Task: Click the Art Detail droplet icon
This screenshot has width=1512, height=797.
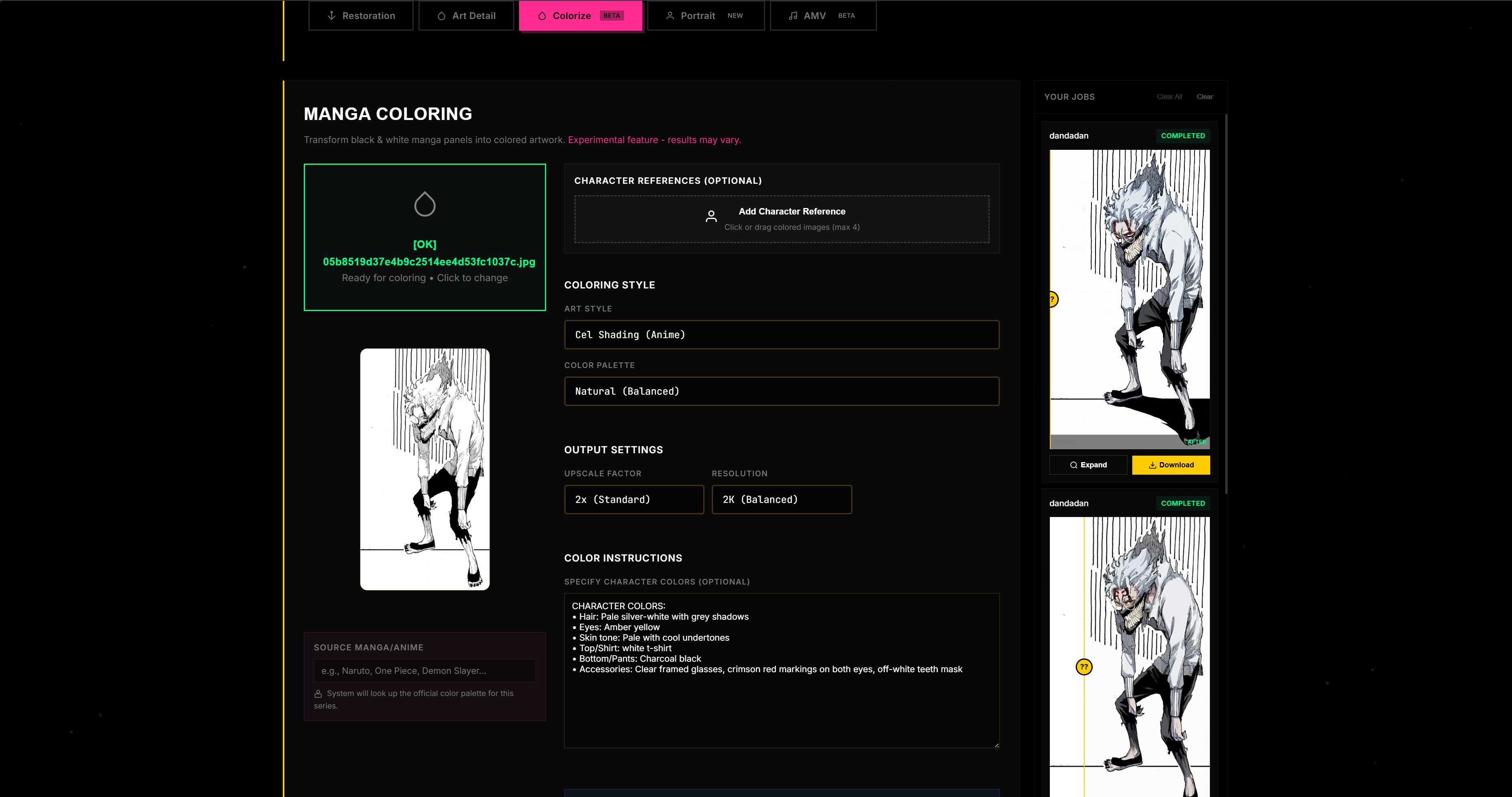Action: pos(442,15)
